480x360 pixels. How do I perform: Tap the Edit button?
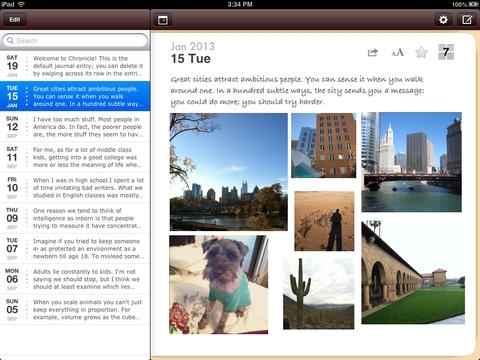coord(15,20)
